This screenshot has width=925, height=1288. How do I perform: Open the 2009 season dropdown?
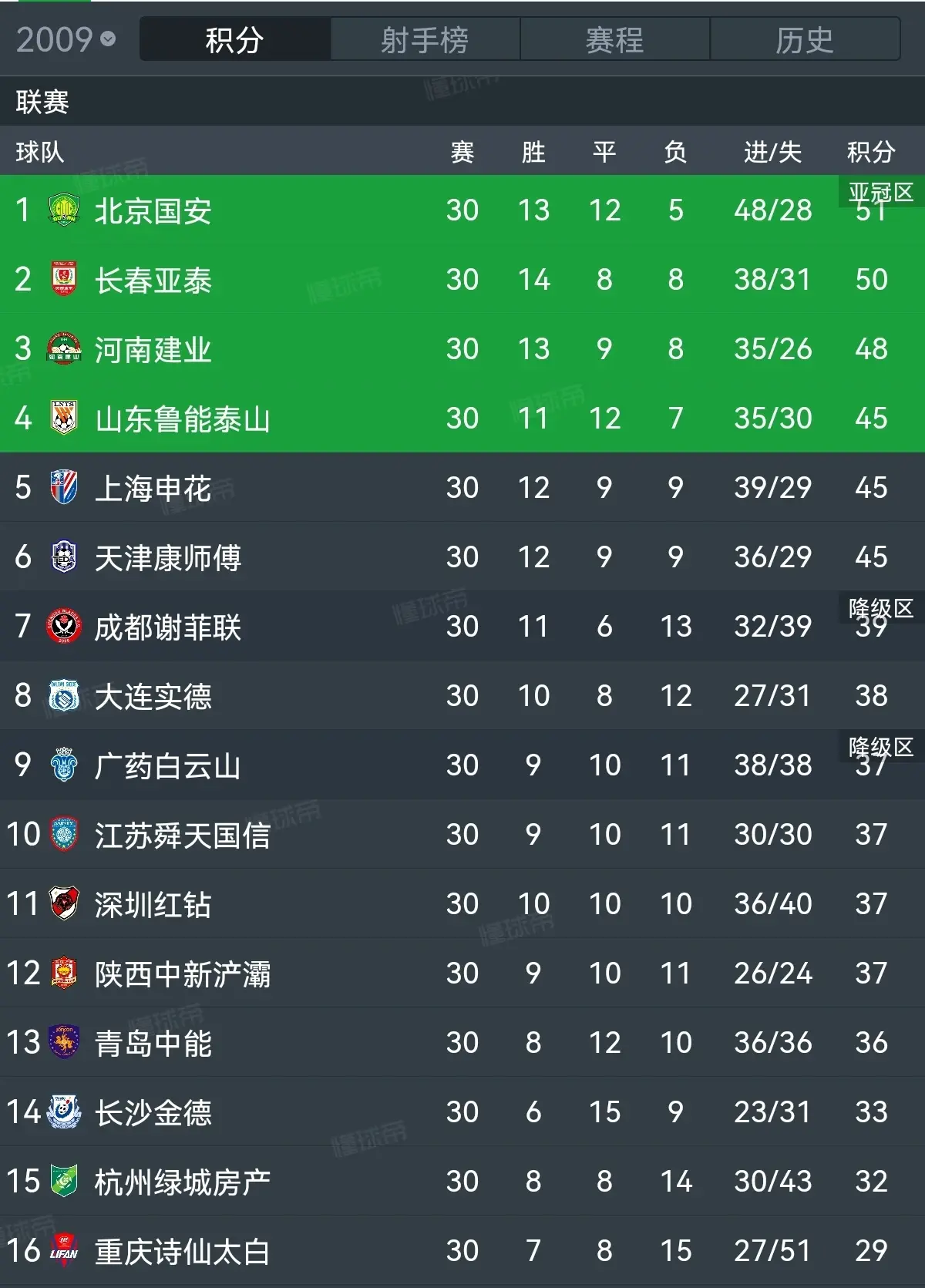tap(66, 39)
